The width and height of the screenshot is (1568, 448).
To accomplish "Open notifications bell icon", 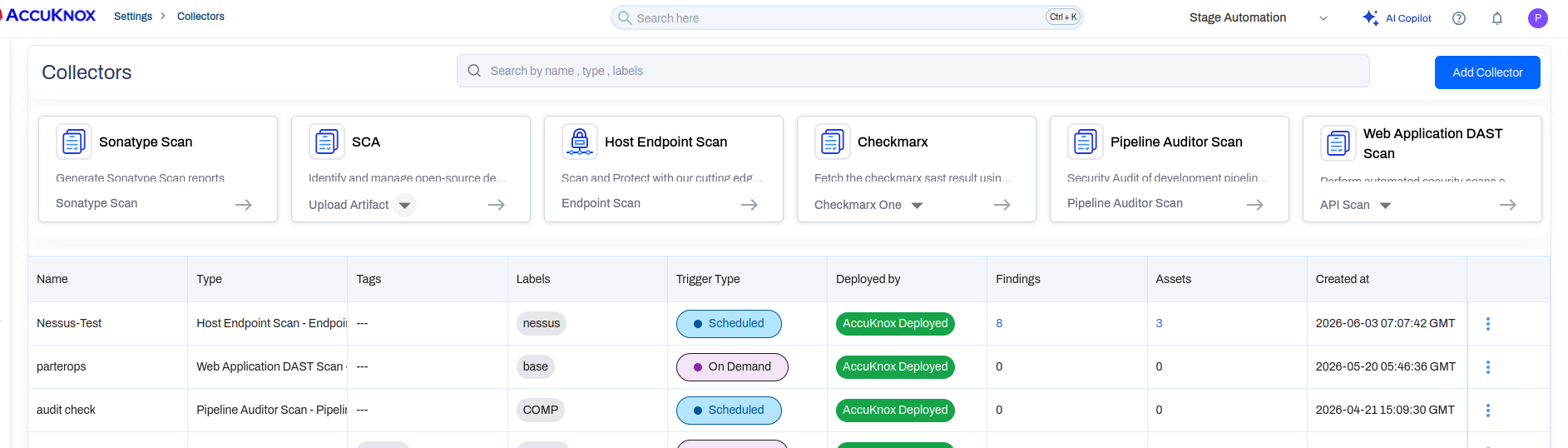I will [1497, 18].
